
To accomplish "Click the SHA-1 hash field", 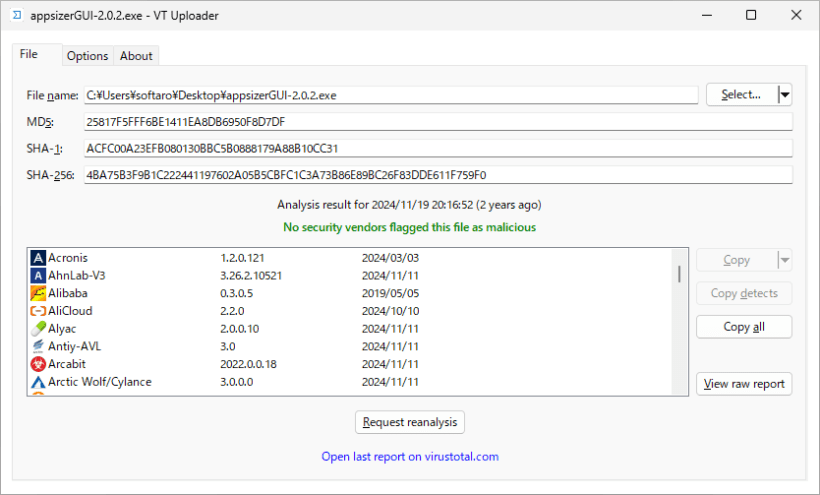I will coord(438,148).
